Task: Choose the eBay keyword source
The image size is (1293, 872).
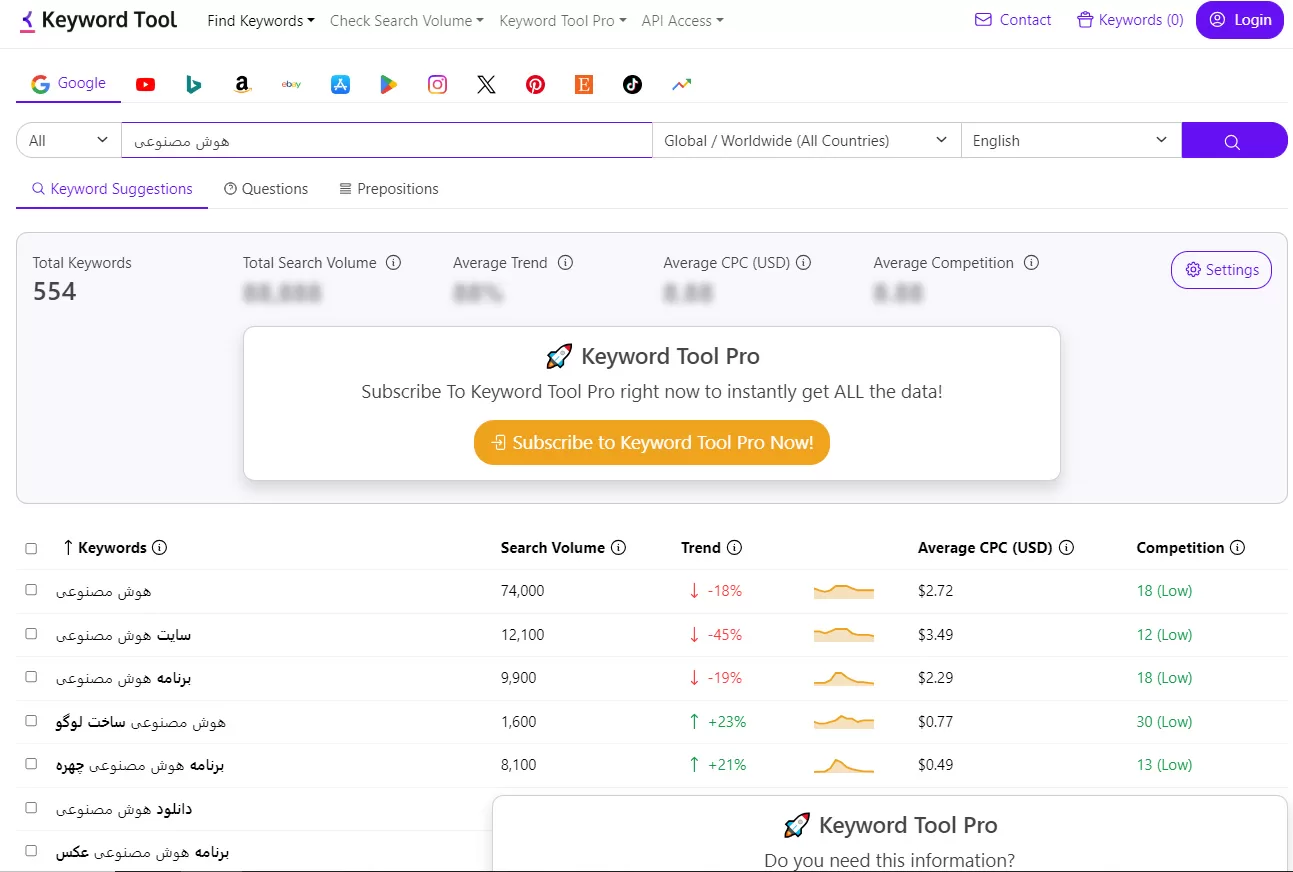Action: [x=291, y=85]
